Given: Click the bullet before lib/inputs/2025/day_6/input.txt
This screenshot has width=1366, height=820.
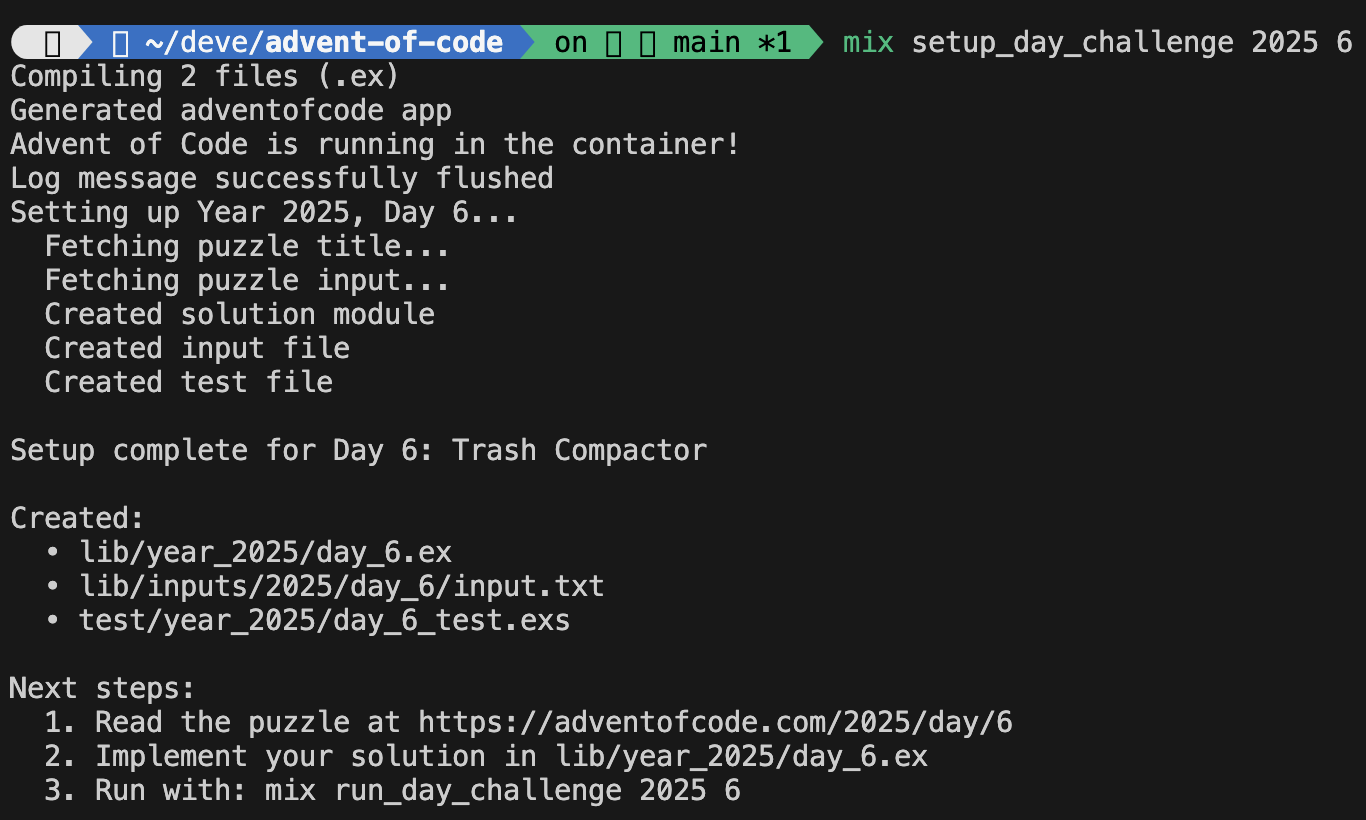Looking at the screenshot, I should 53,586.
